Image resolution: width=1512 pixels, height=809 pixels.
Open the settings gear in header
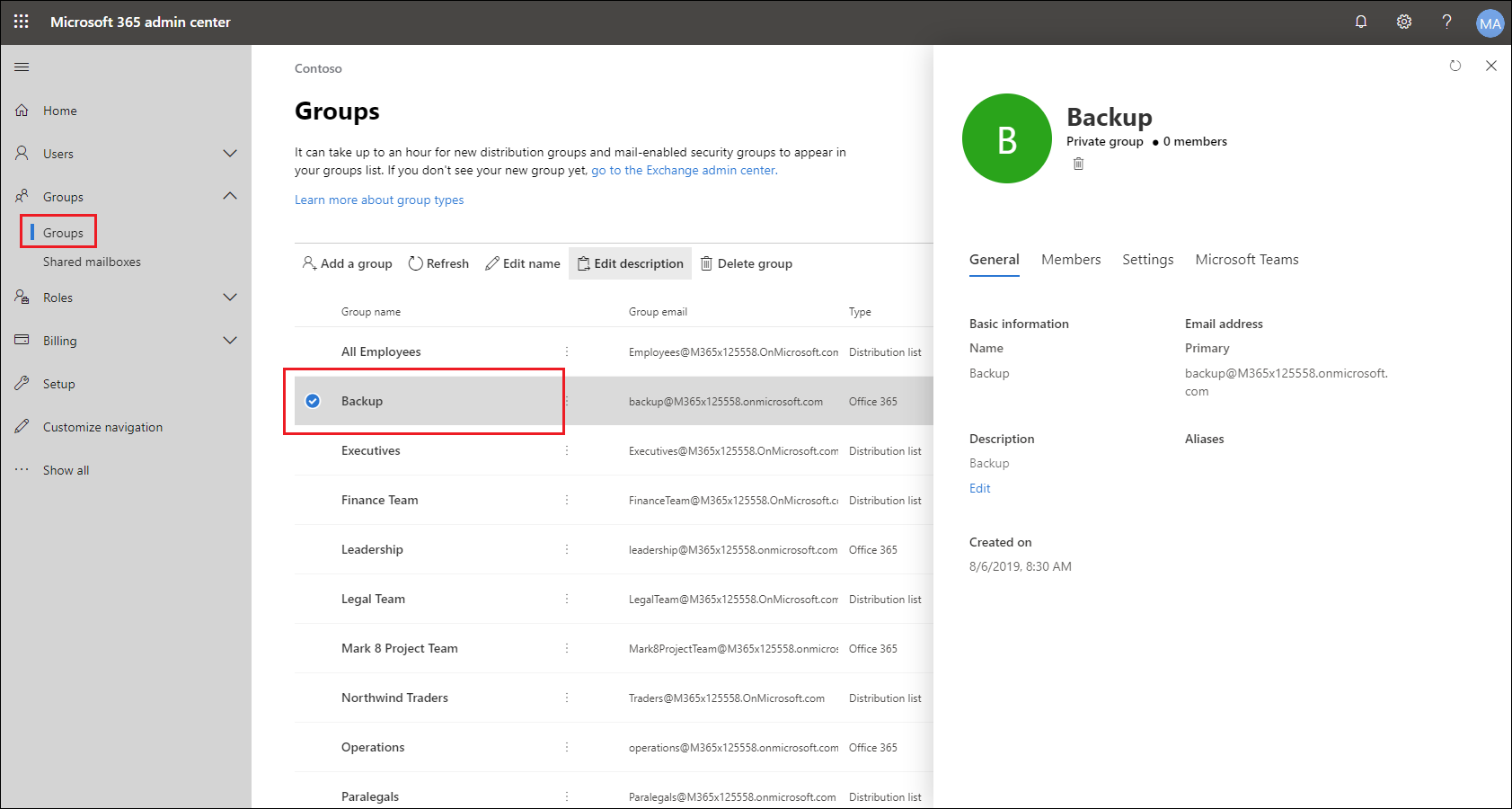point(1404,22)
